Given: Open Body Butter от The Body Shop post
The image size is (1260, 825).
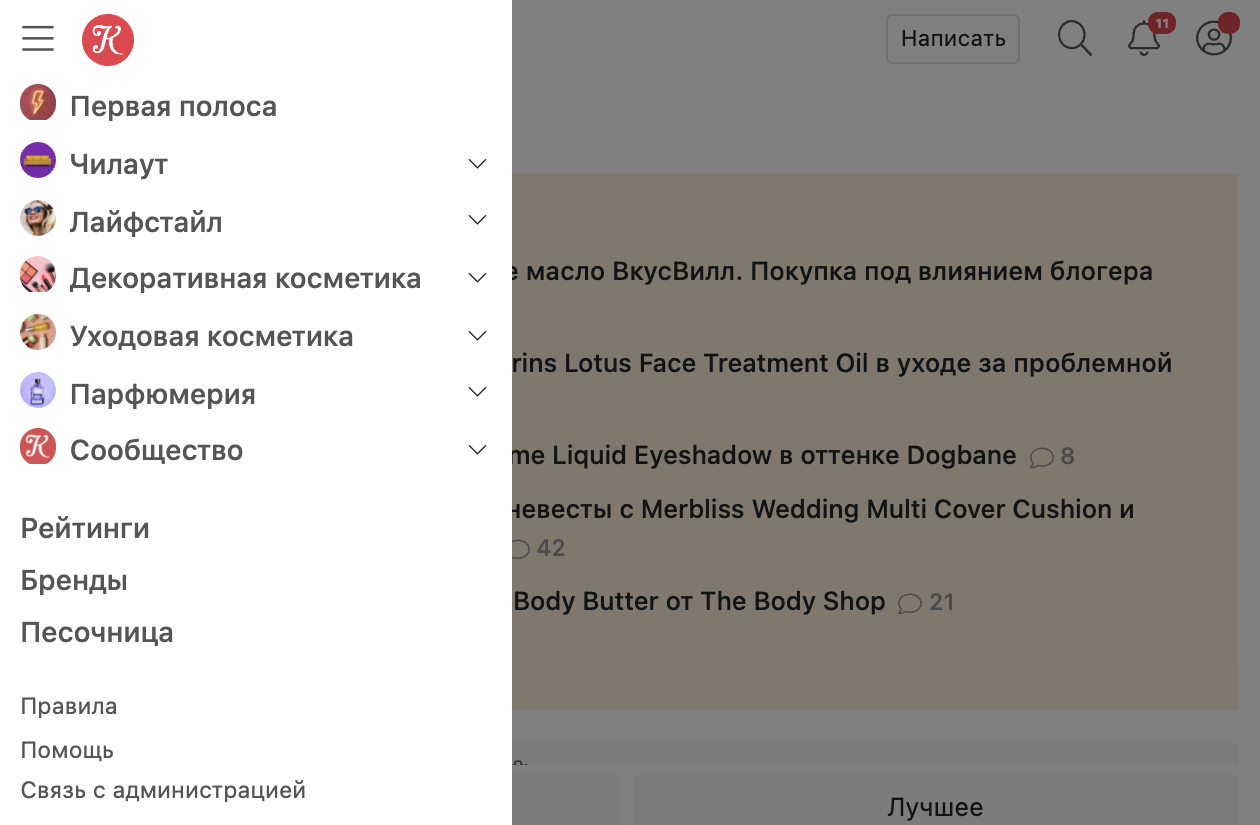Looking at the screenshot, I should click(x=699, y=602).
